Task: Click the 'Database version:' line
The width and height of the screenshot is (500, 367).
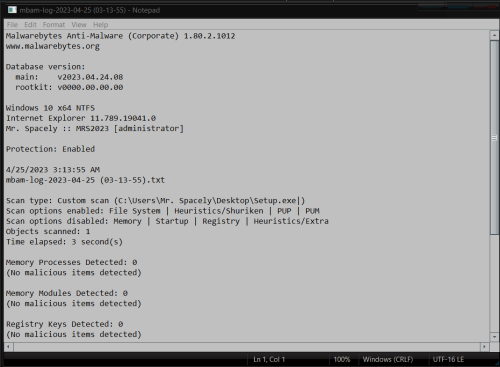Action: pos(45,67)
